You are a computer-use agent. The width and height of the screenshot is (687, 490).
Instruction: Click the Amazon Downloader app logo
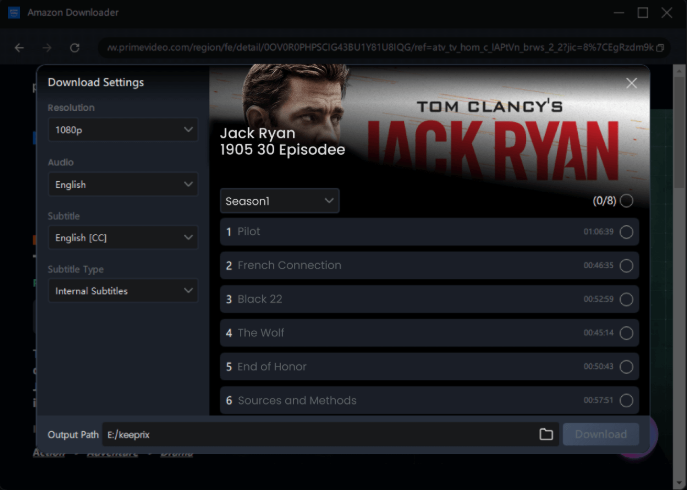(x=15, y=13)
